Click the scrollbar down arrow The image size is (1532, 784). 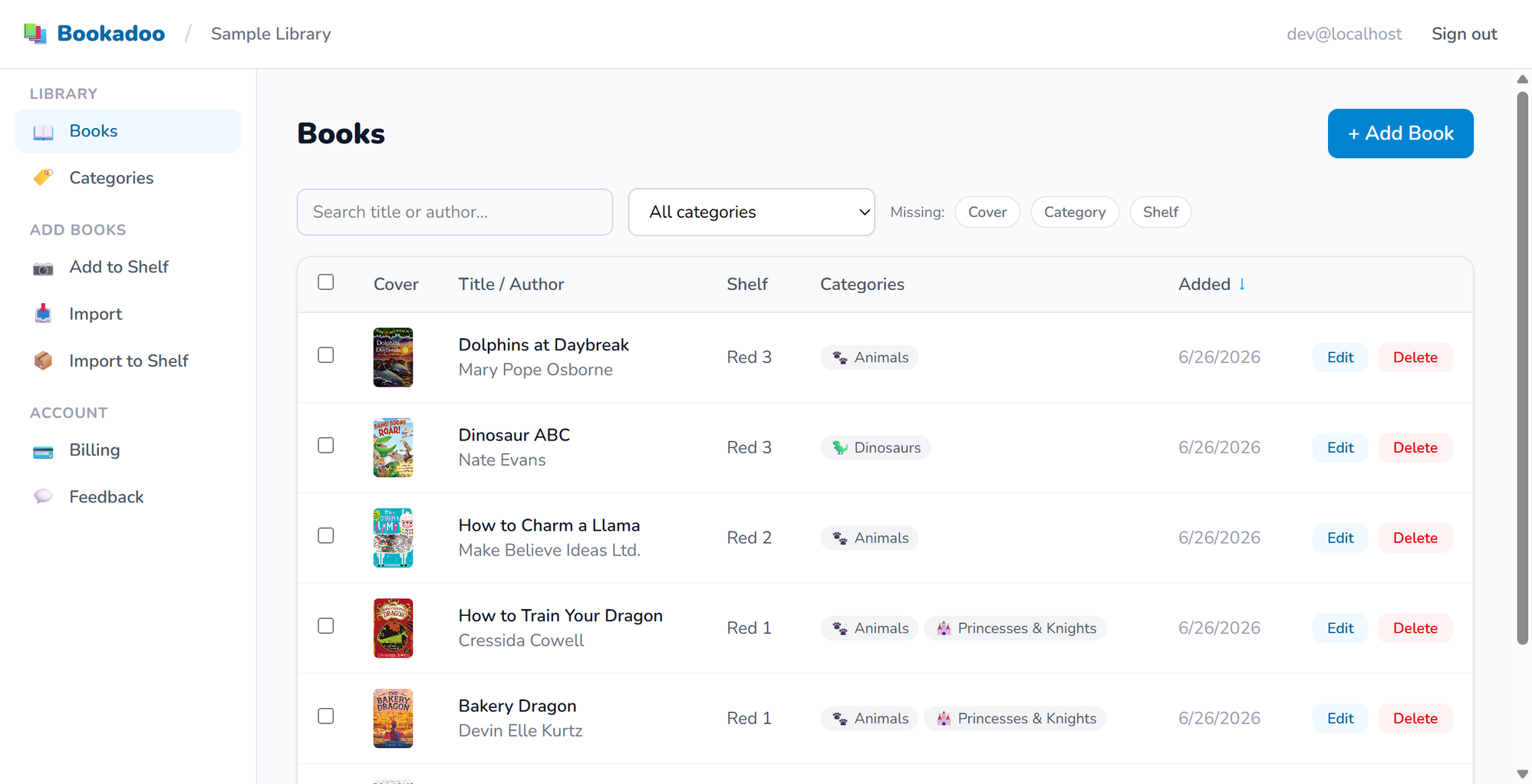pos(1523,774)
